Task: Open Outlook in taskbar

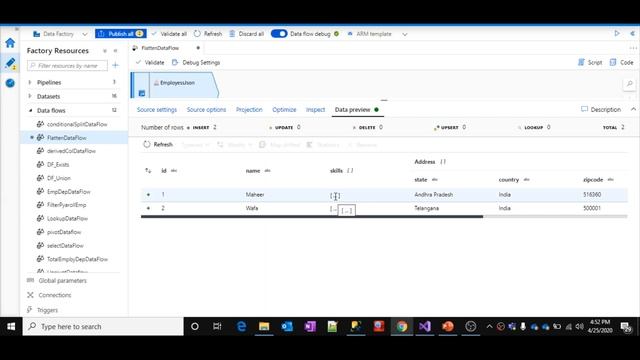Action: [x=287, y=327]
